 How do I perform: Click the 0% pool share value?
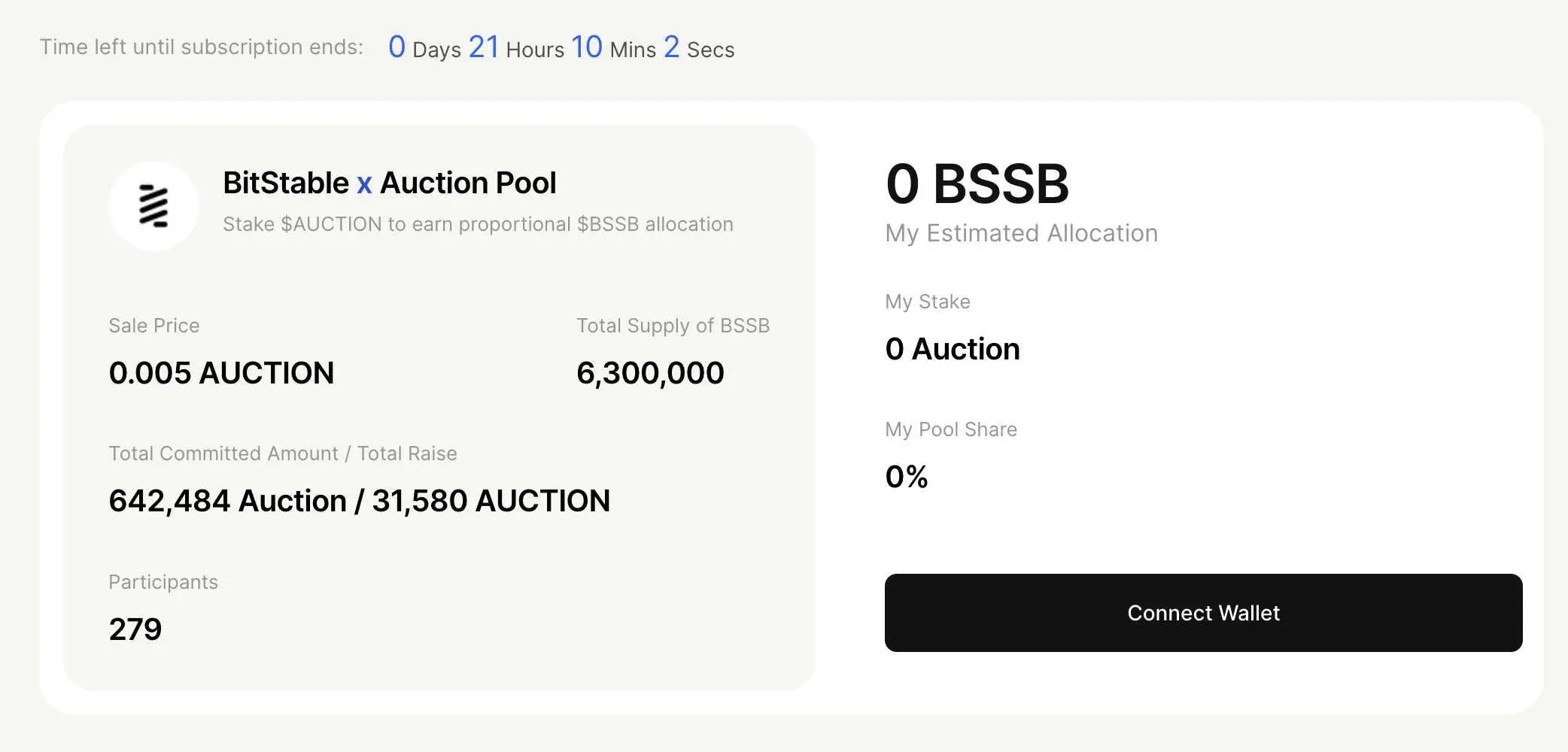coord(906,476)
